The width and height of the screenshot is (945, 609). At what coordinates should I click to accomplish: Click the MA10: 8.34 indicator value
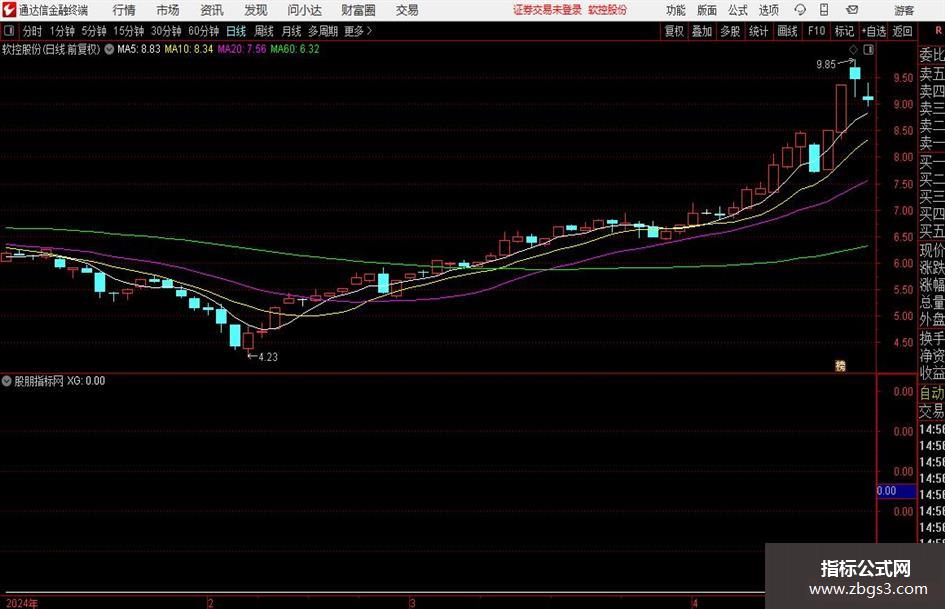[189, 49]
